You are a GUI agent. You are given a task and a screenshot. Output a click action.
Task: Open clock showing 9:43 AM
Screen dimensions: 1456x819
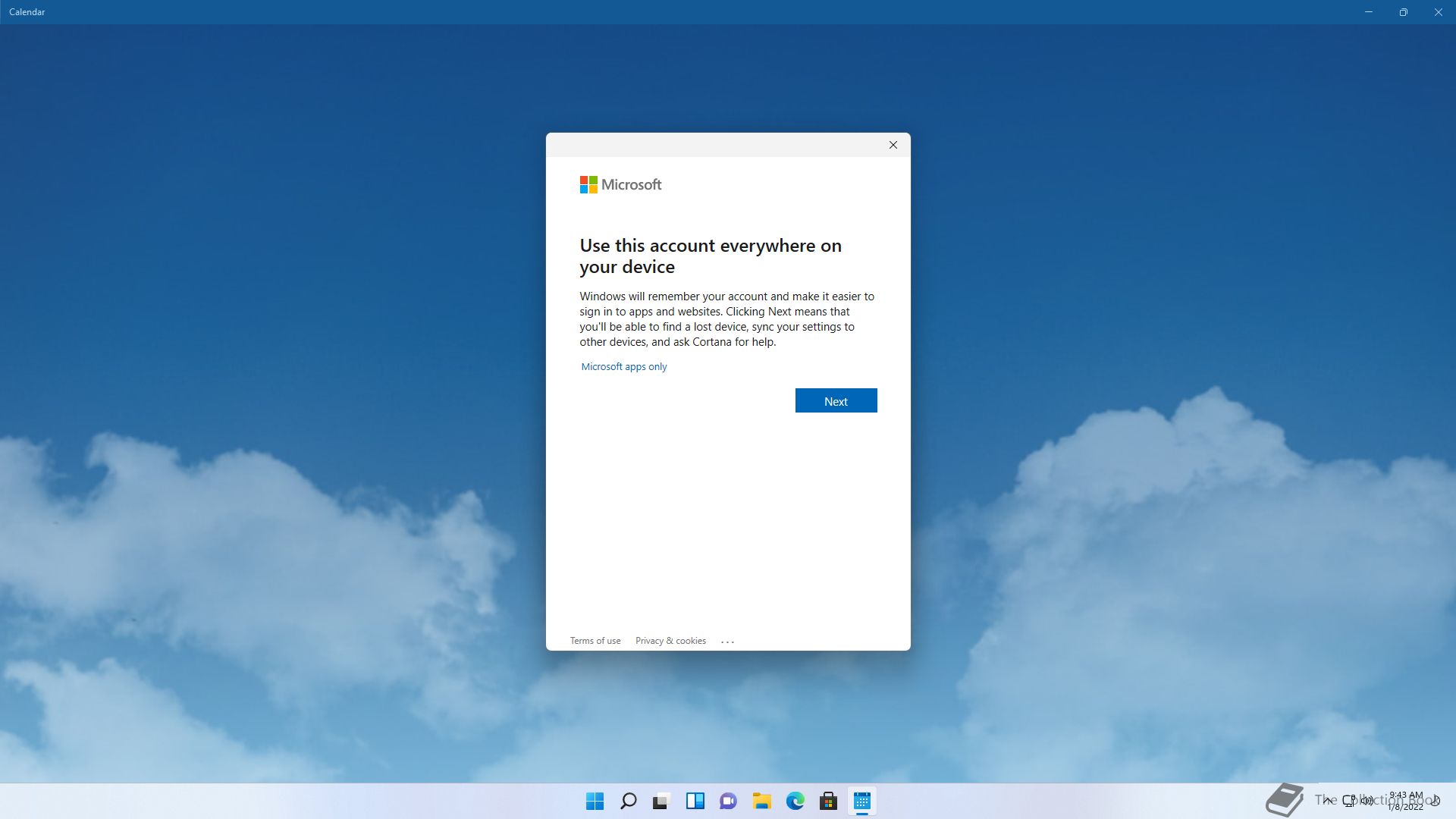click(x=1405, y=801)
